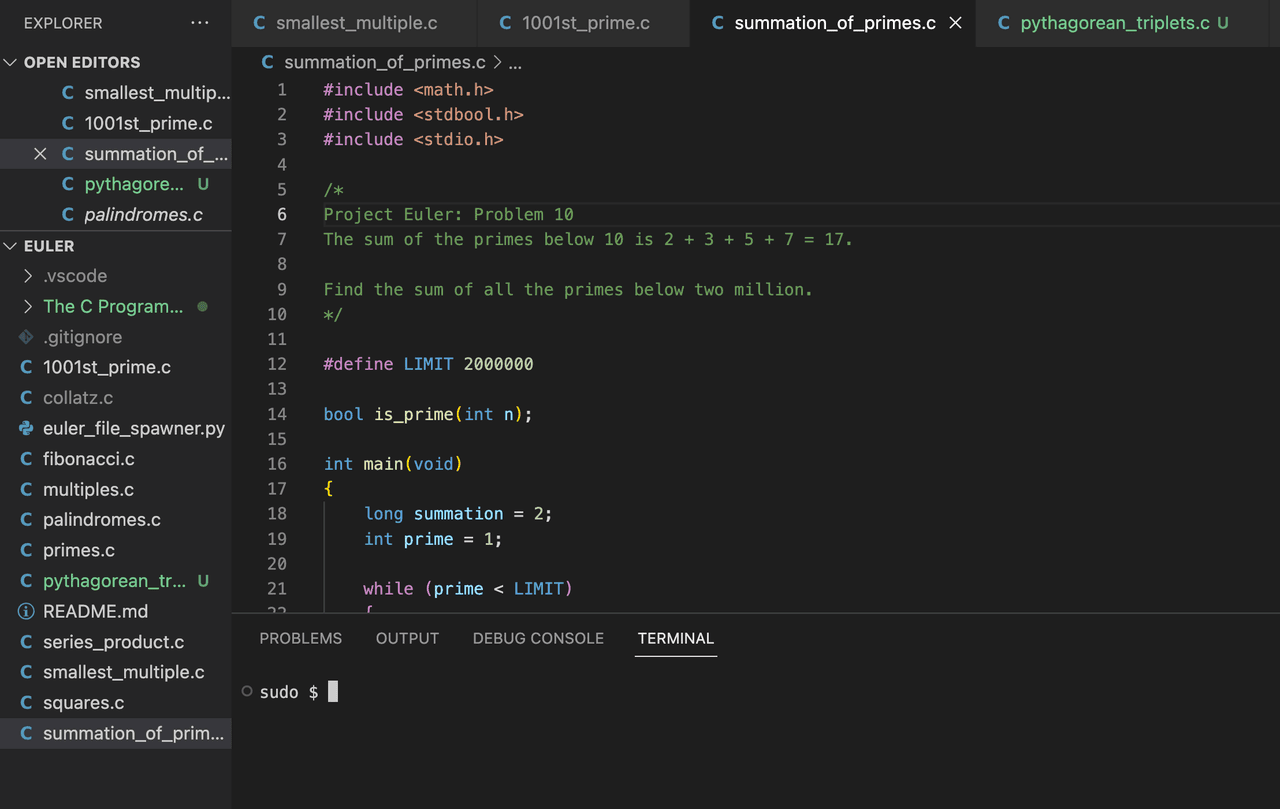
Task: Close summation_of_primes.c editor tab
Action: 955,23
